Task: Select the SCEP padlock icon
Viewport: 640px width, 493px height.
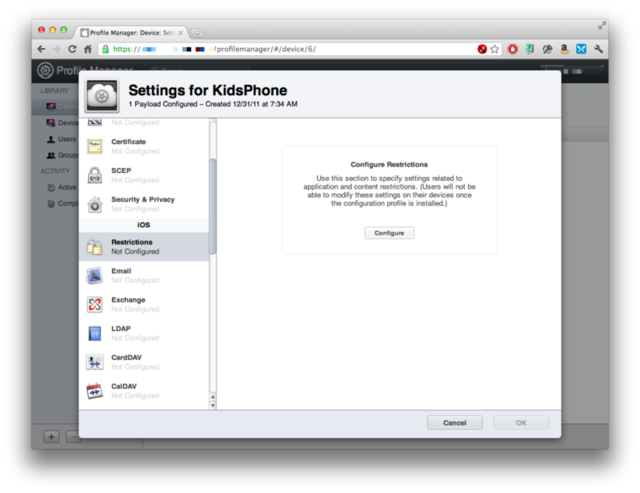Action: pyautogui.click(x=95, y=175)
